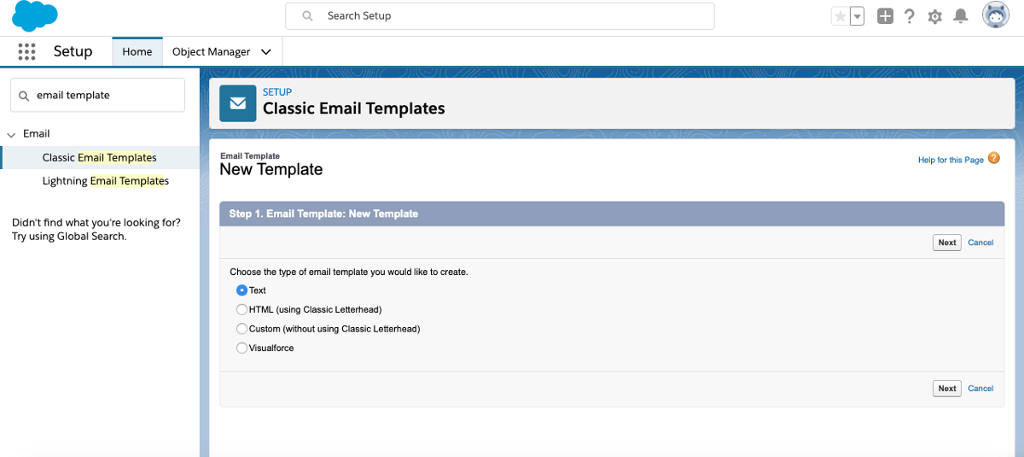Open the App Launcher grid icon
This screenshot has height=457, width=1024.
click(27, 52)
